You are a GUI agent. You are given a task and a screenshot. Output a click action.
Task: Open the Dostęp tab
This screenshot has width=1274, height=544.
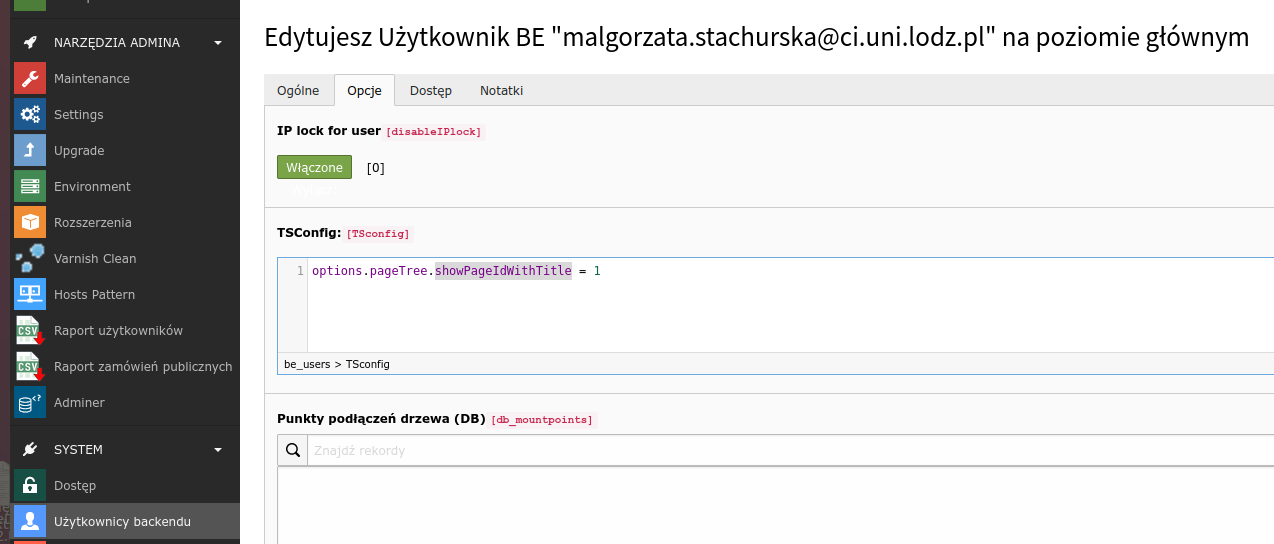430,90
